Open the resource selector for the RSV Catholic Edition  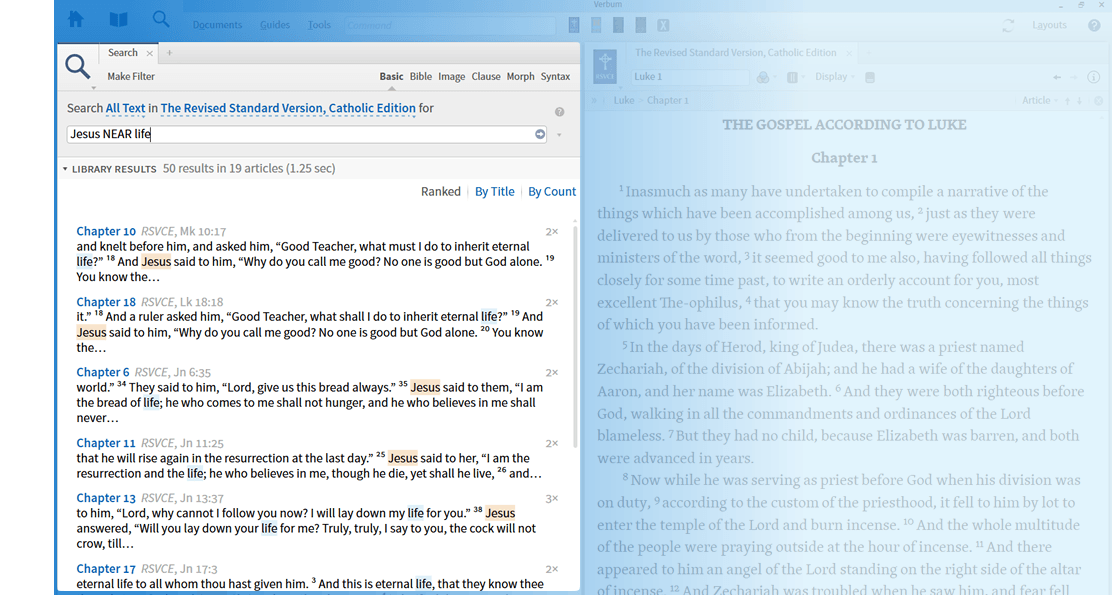pyautogui.click(x=288, y=109)
